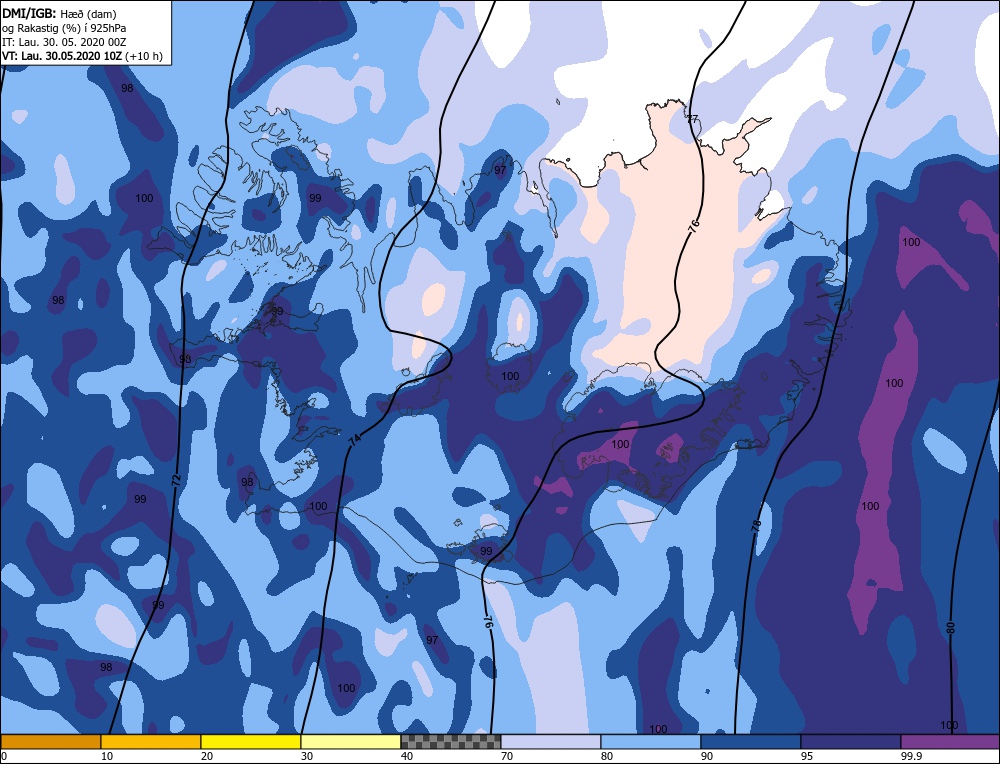
Task: Click the '20' legend tick label
Action: tap(207, 756)
